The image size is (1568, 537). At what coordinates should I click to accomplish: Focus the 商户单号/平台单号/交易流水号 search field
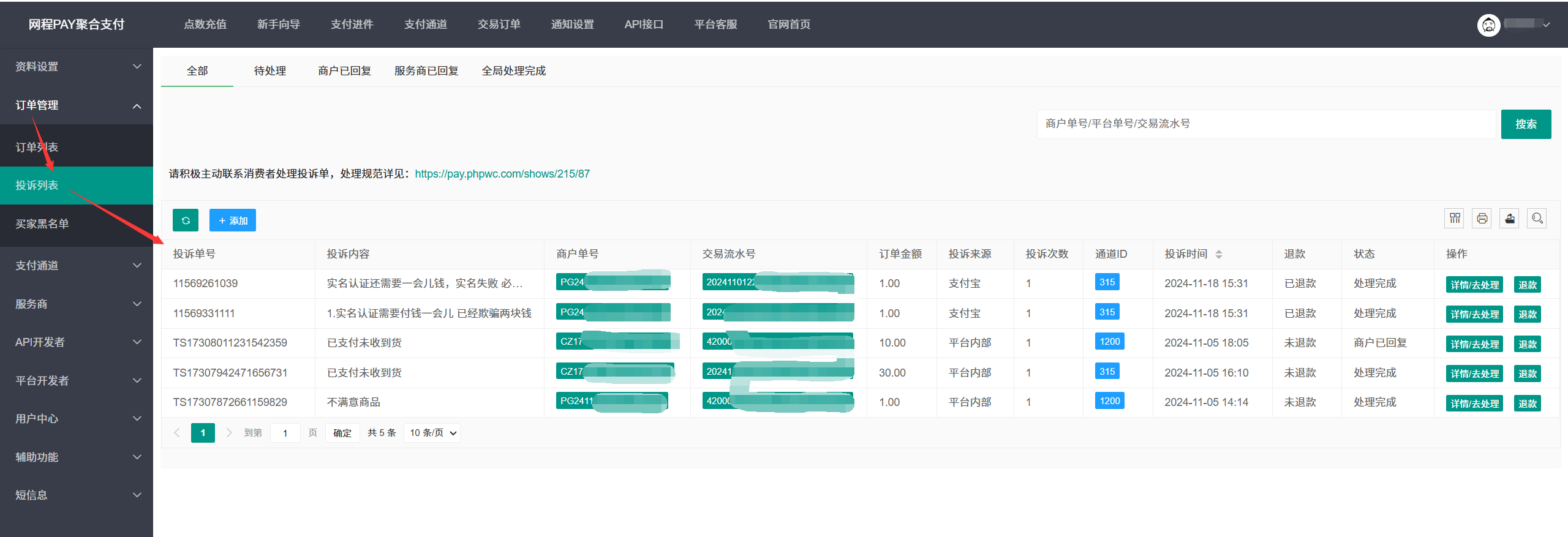point(1266,124)
